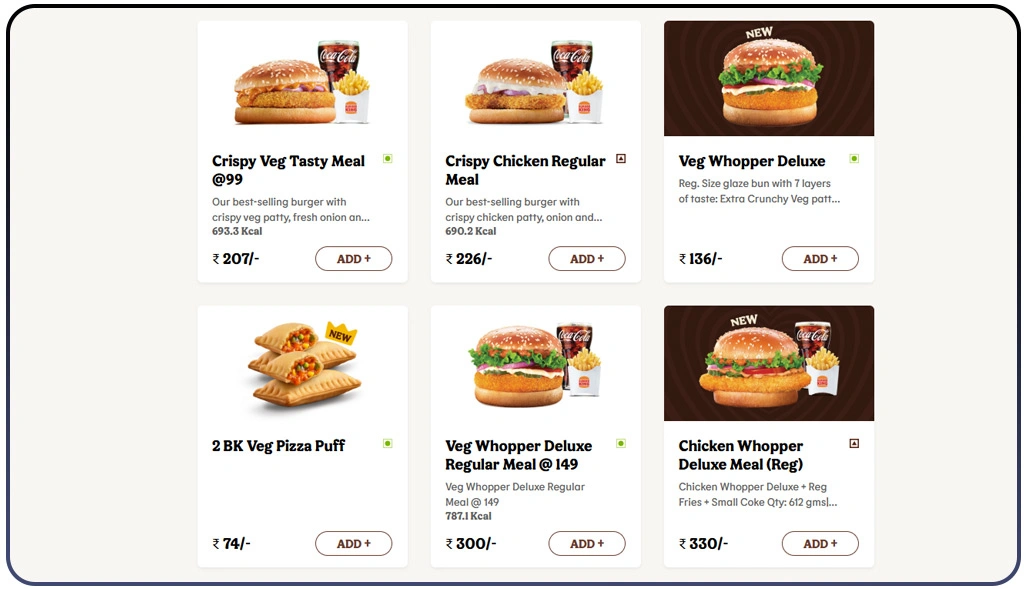Add the ₹136 Veg Whopper Deluxe to cart
Viewport: 1026px width, 589px height.
tap(820, 259)
